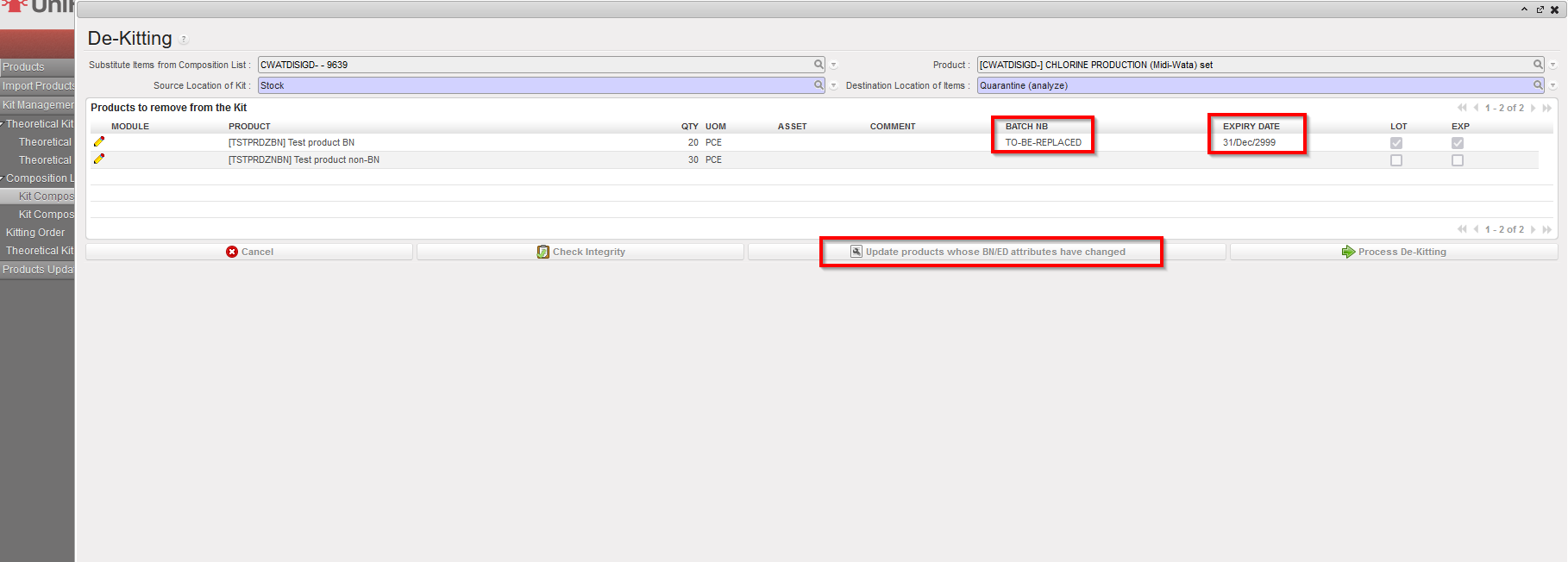Jump to last page in bottom pager
The height and width of the screenshot is (562, 1568).
point(1547,229)
